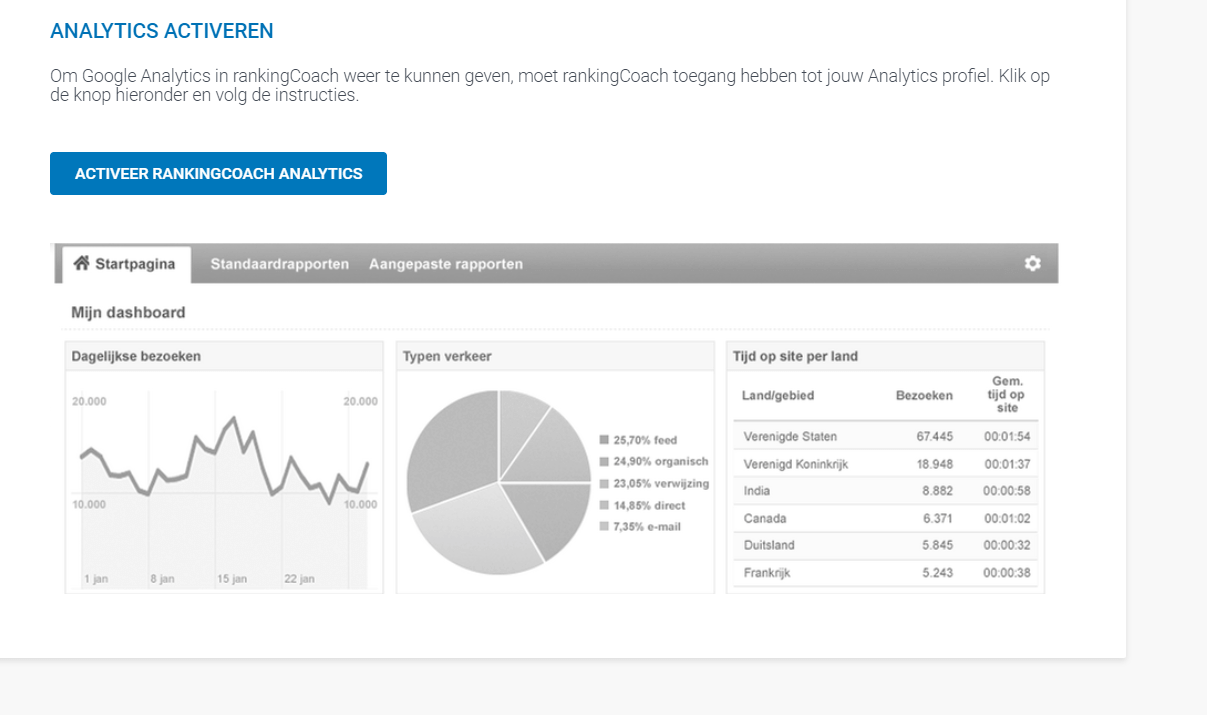Screen dimensions: 1207x715
Task: Click the 23,05% verwijzing legend swatch
Action: [604, 484]
